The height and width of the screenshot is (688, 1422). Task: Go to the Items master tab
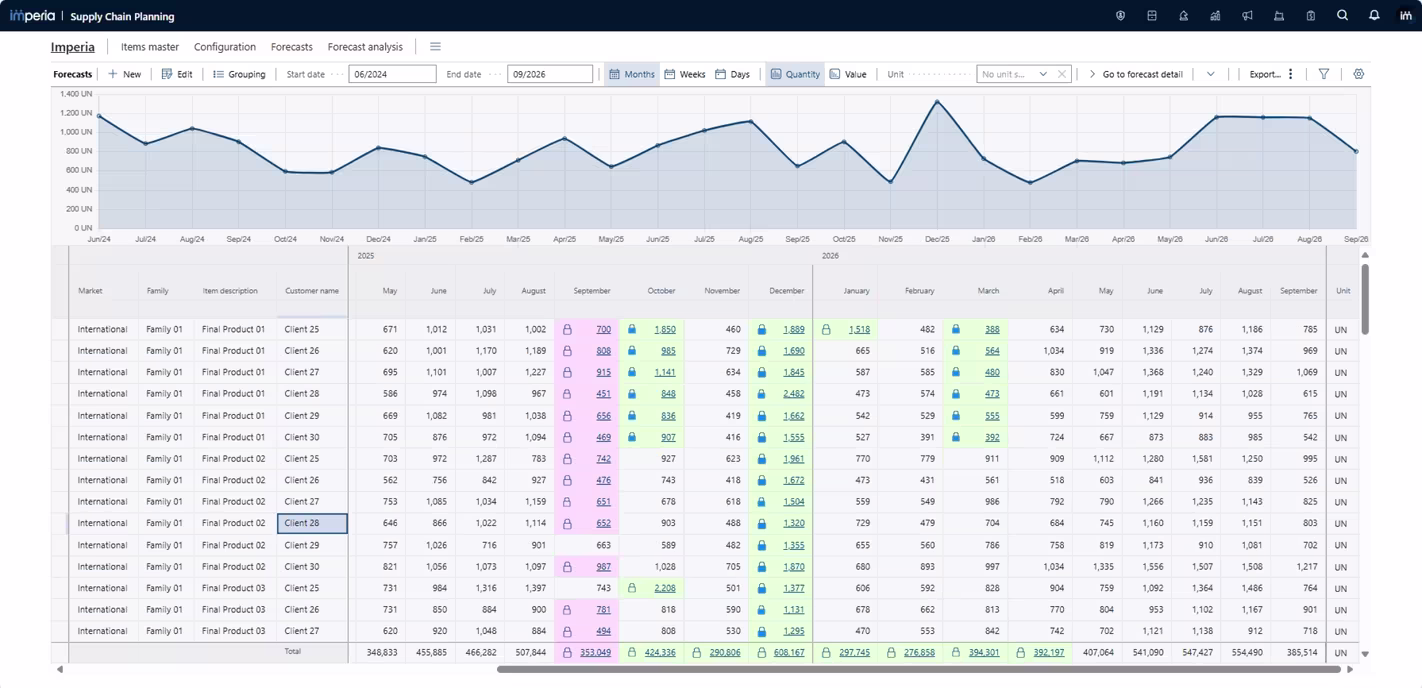point(149,47)
